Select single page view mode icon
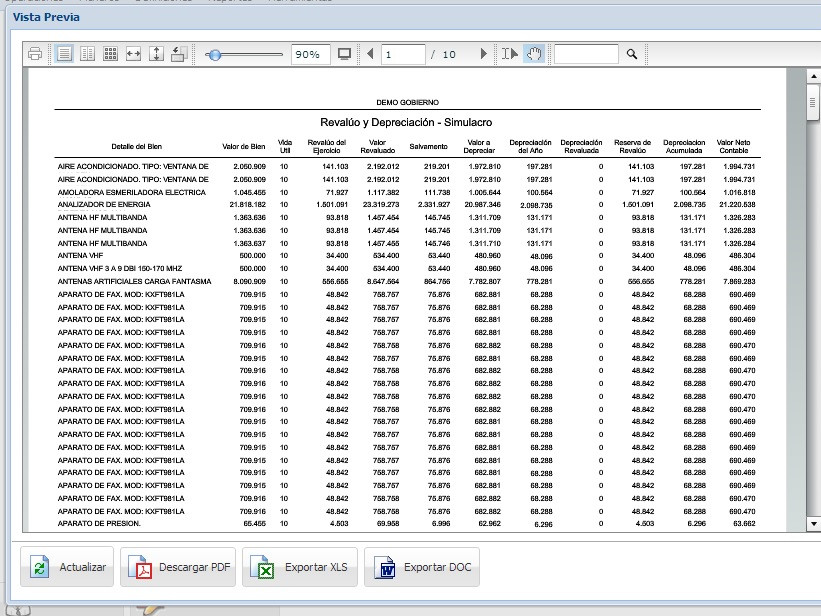 (64, 54)
